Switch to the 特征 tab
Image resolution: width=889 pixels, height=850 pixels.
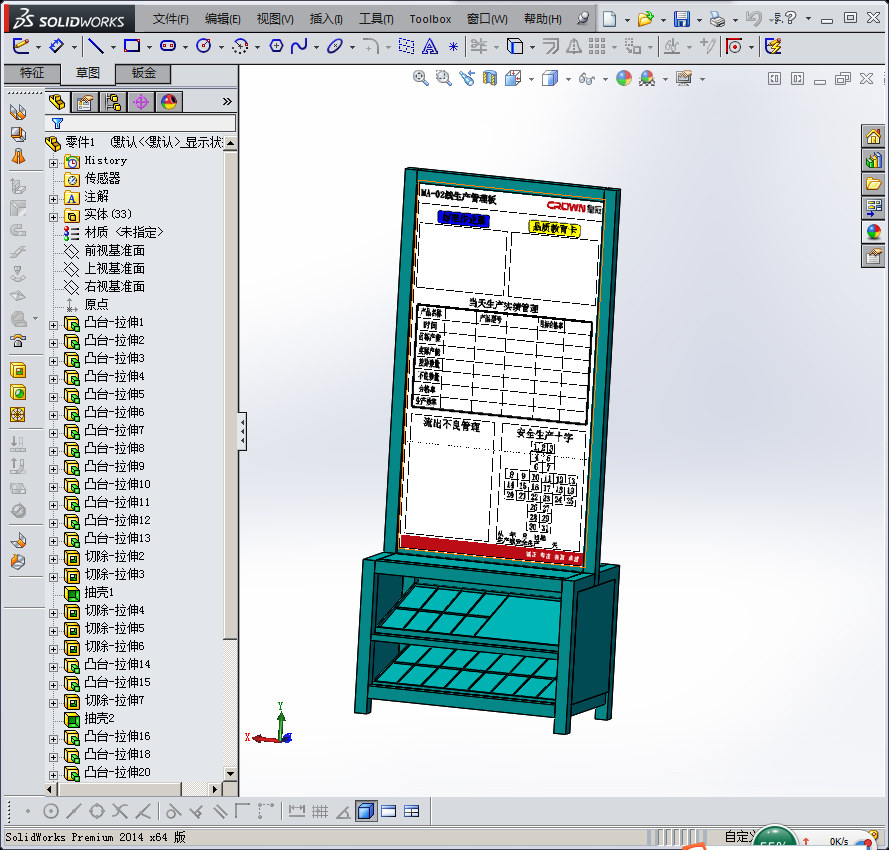click(x=32, y=73)
